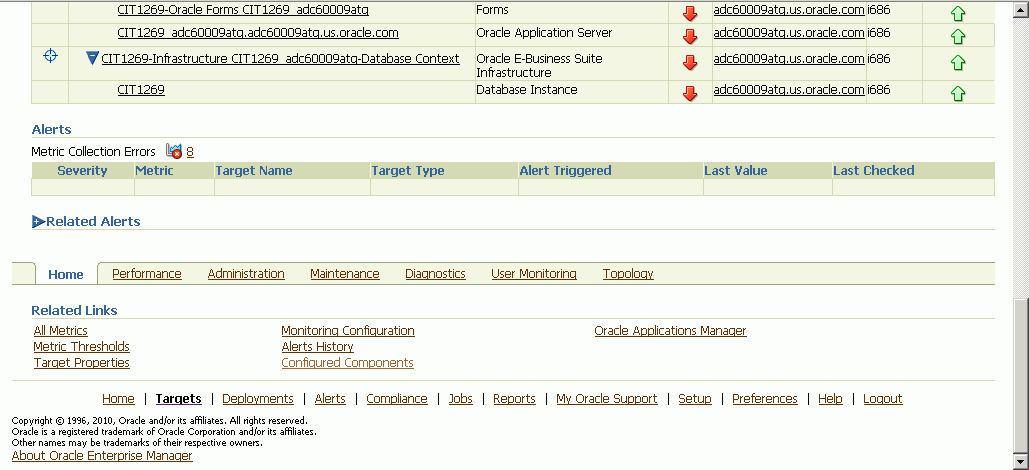The height and width of the screenshot is (470, 1029).
Task: Go to the Topology tab
Action: (628, 274)
